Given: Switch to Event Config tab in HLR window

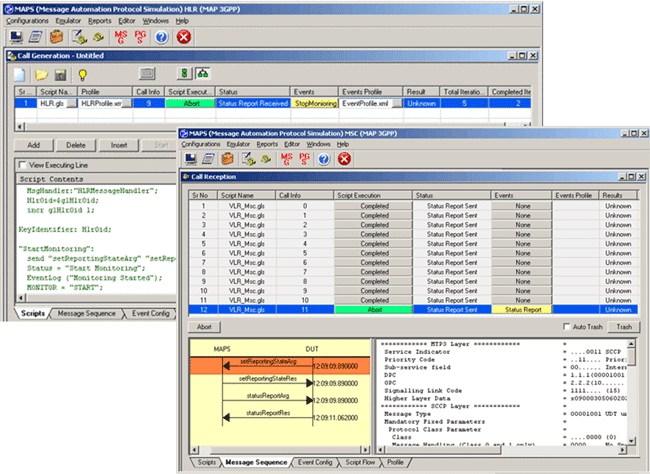Looking at the screenshot, I should pos(150,314).
